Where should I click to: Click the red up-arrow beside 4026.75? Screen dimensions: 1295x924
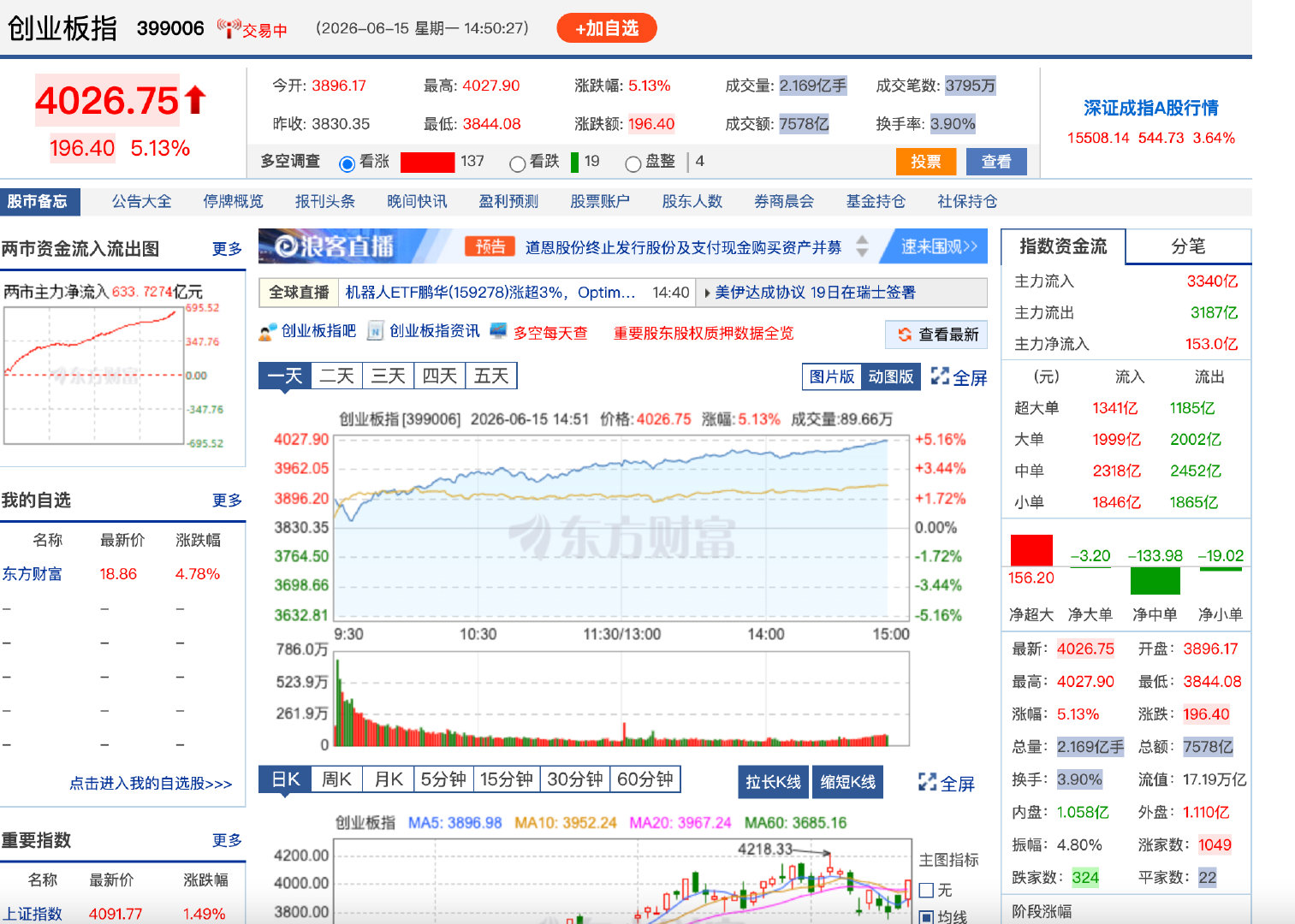coord(195,100)
